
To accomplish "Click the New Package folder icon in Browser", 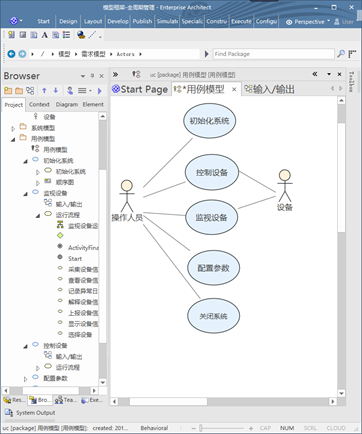I will pyautogui.click(x=8, y=90).
